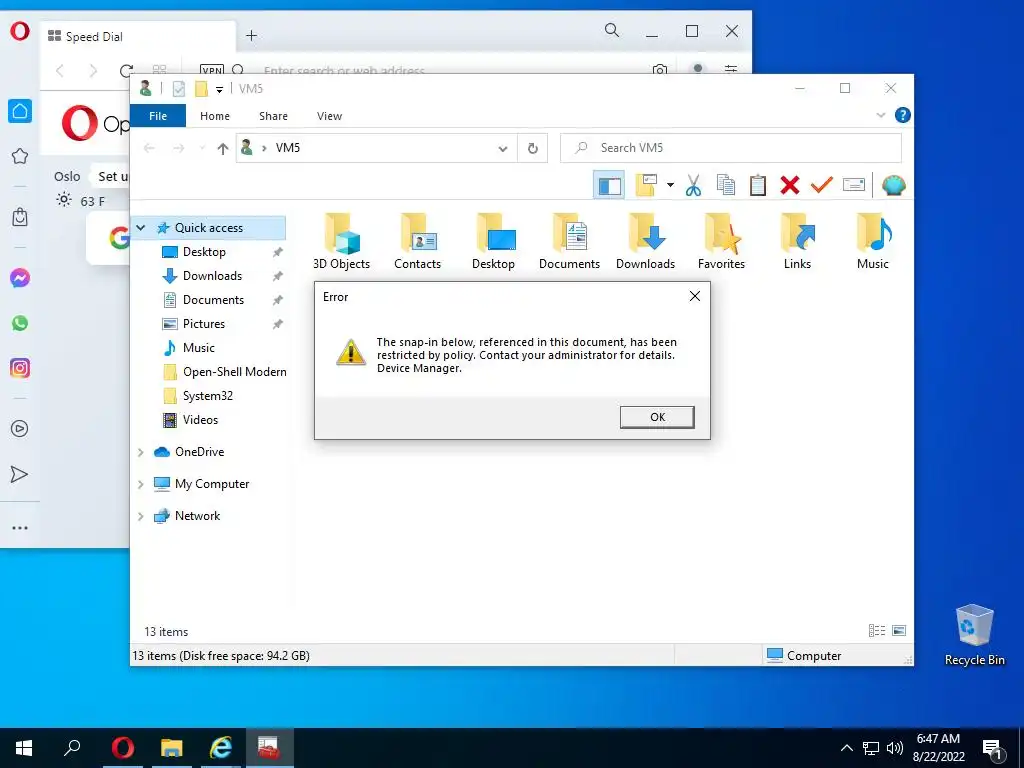This screenshot has height=768, width=1024.
Task: Open Quick Access Toolbar customize dropdown
Action: [x=219, y=89]
